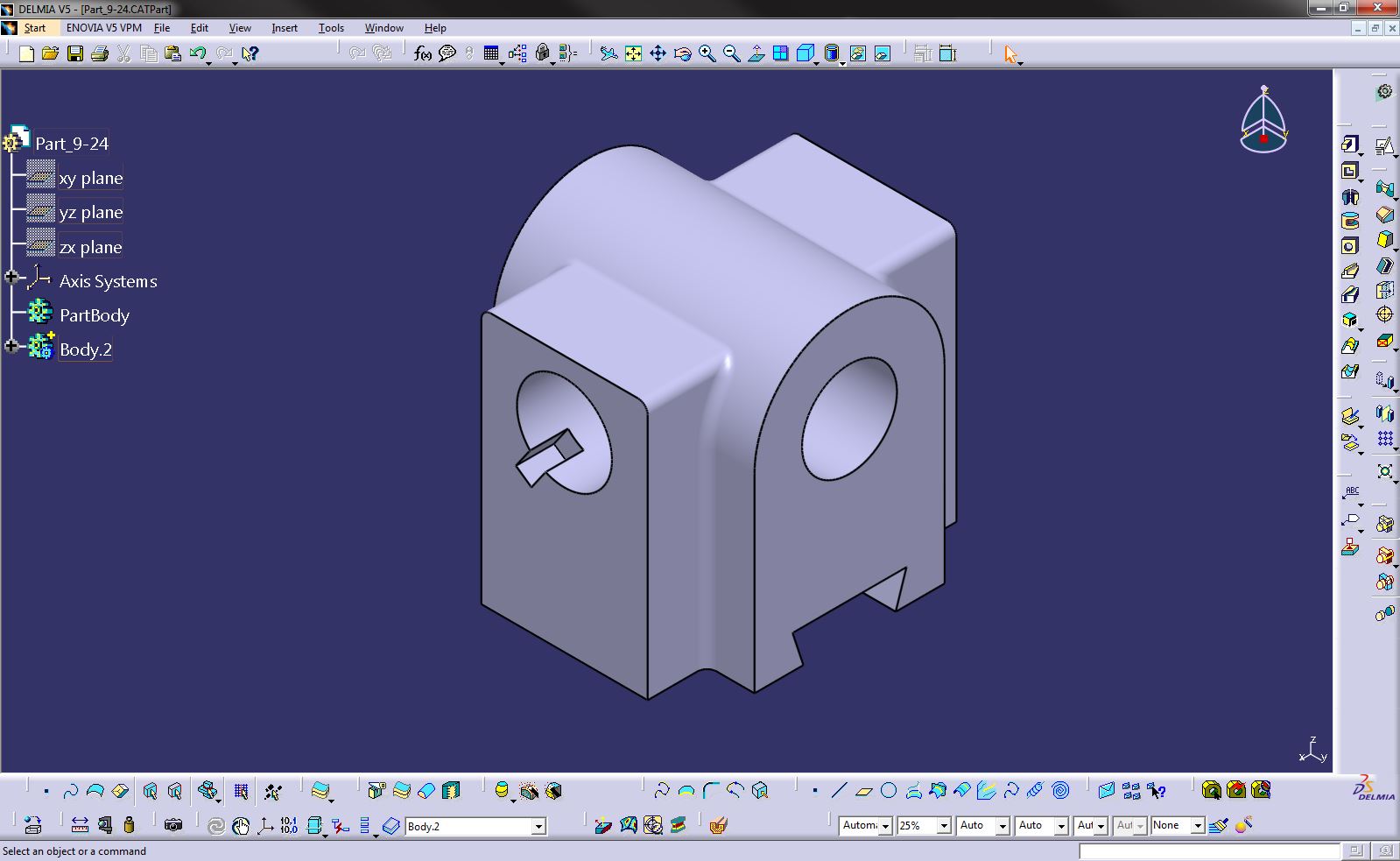The width and height of the screenshot is (1400, 861).
Task: Activate the Pan tool
Action: click(x=658, y=54)
